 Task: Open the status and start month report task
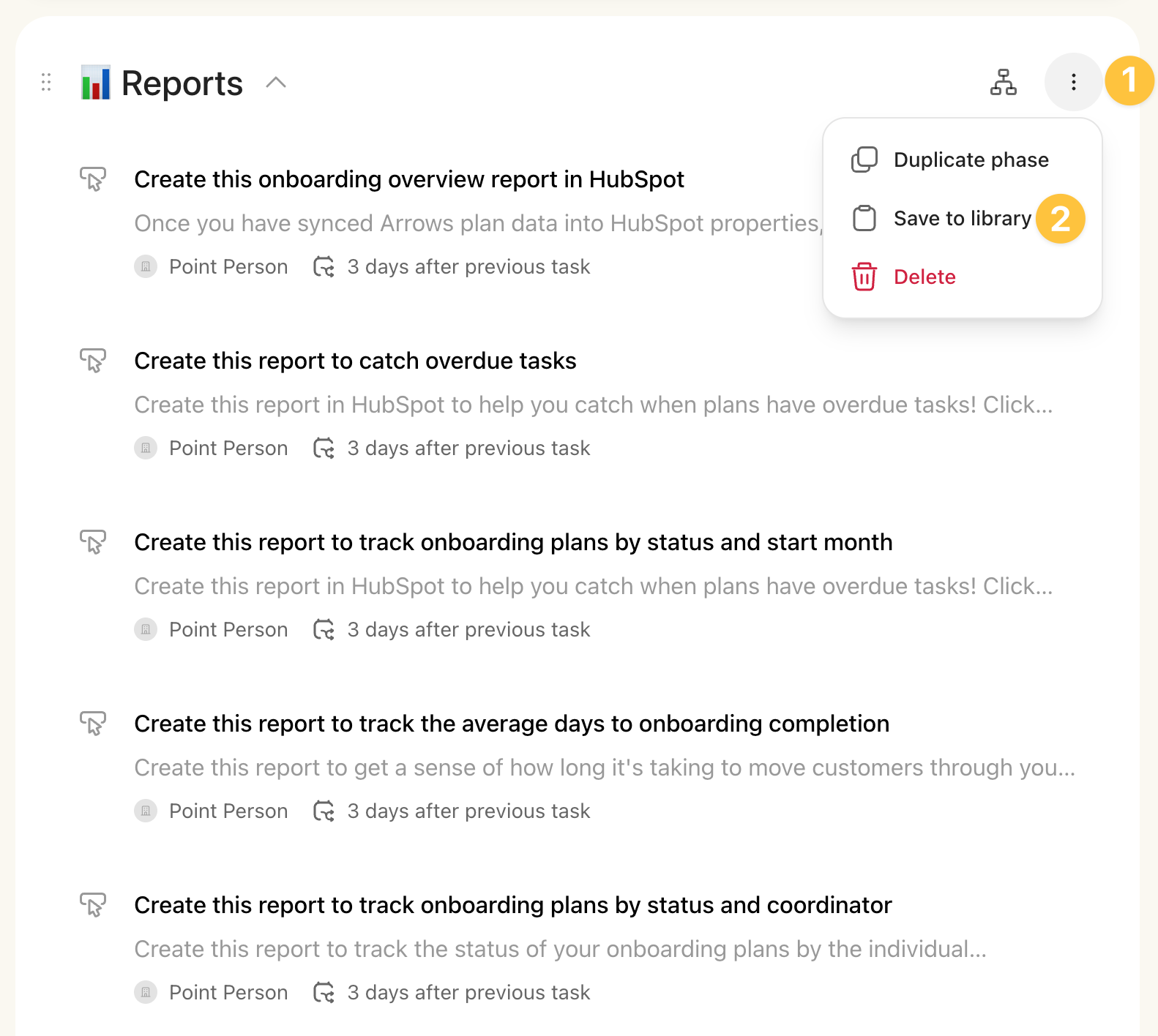(x=513, y=542)
